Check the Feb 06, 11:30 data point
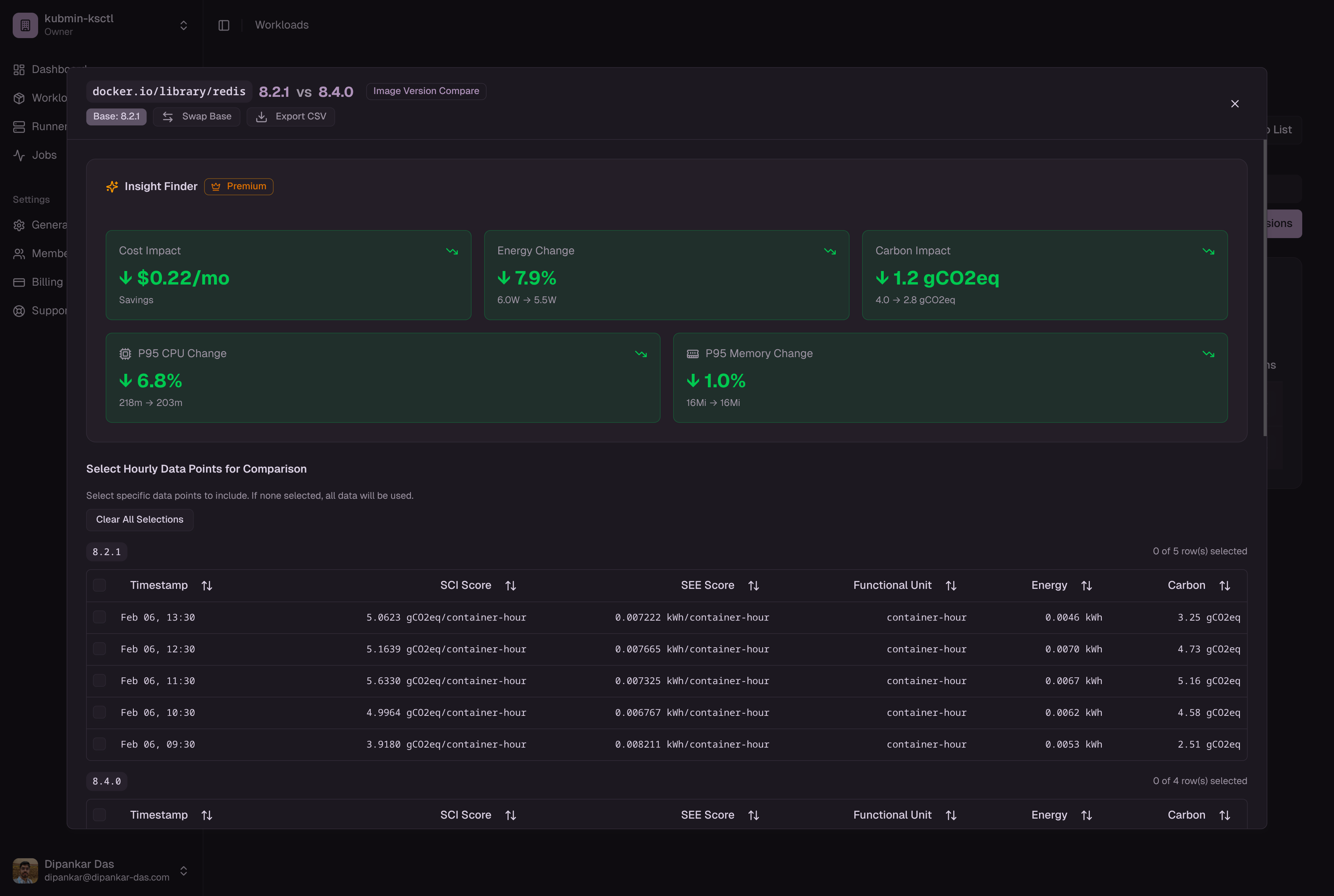 click(x=100, y=681)
